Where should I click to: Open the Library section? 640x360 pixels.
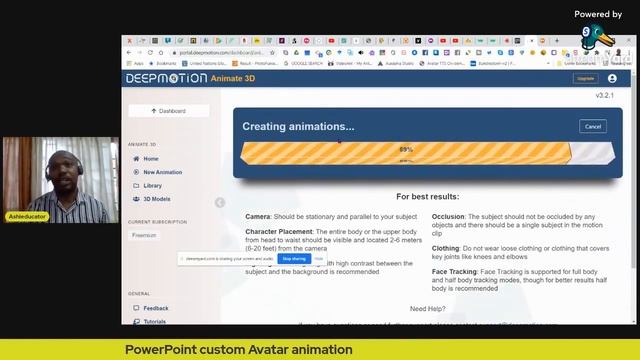click(153, 186)
